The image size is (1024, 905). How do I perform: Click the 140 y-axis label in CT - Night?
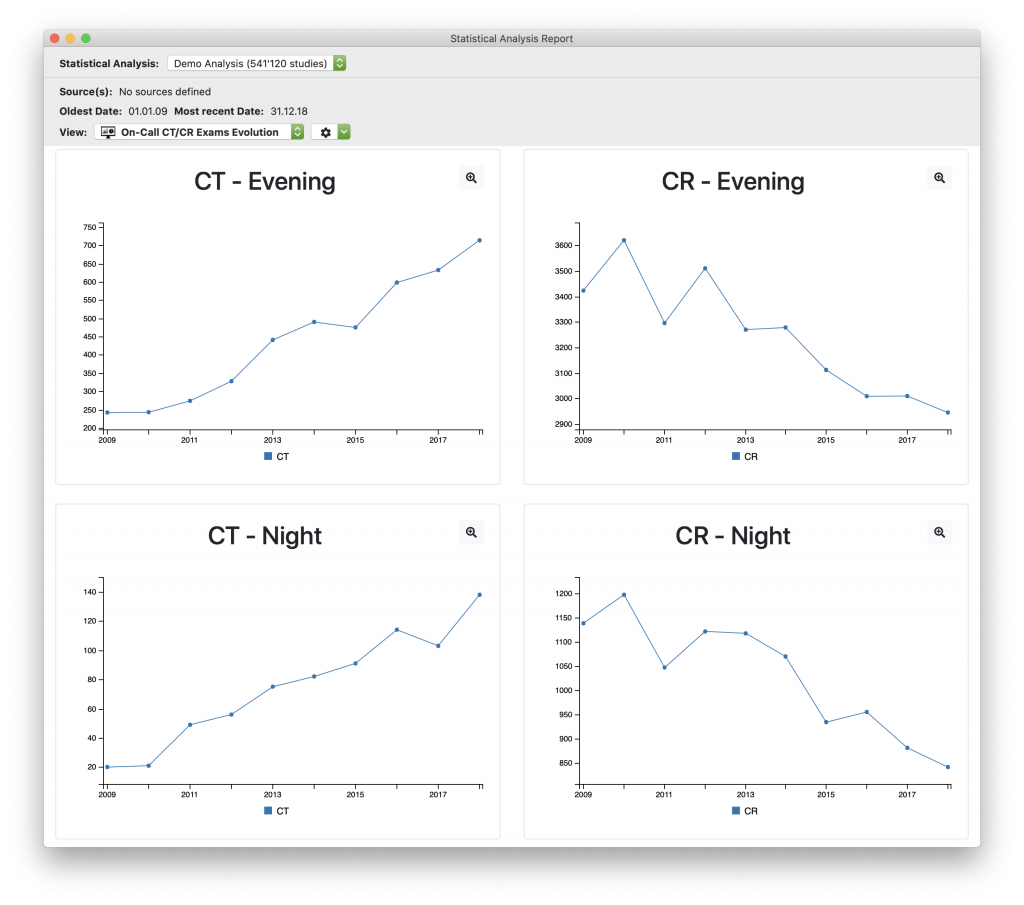[x=89, y=592]
